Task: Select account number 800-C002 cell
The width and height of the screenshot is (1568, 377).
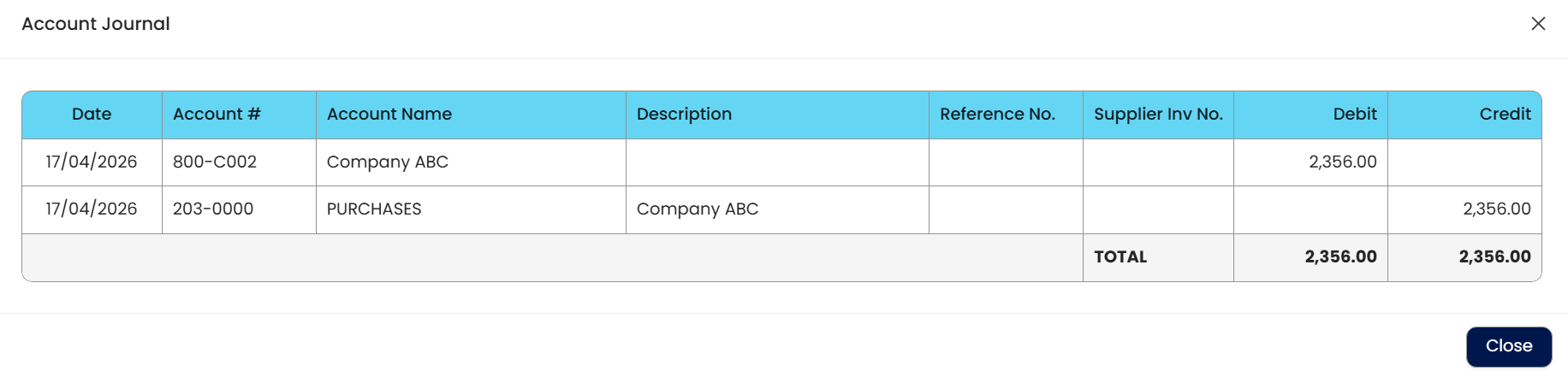Action: (x=215, y=162)
